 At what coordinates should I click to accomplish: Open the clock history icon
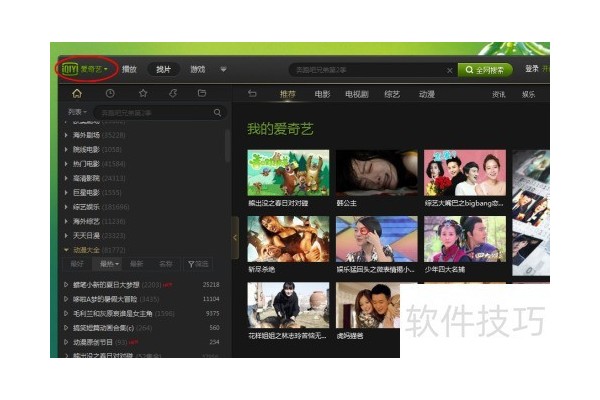[110, 93]
